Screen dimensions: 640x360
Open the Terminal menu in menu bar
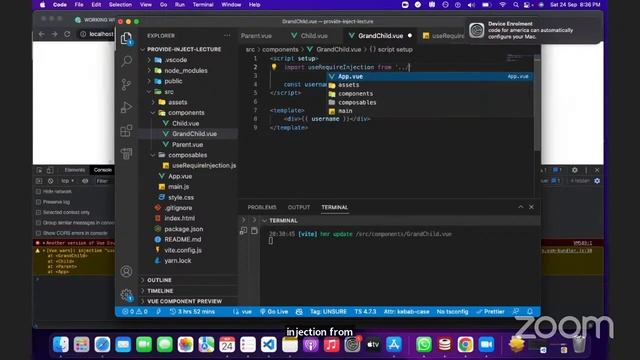pyautogui.click(x=203, y=4)
